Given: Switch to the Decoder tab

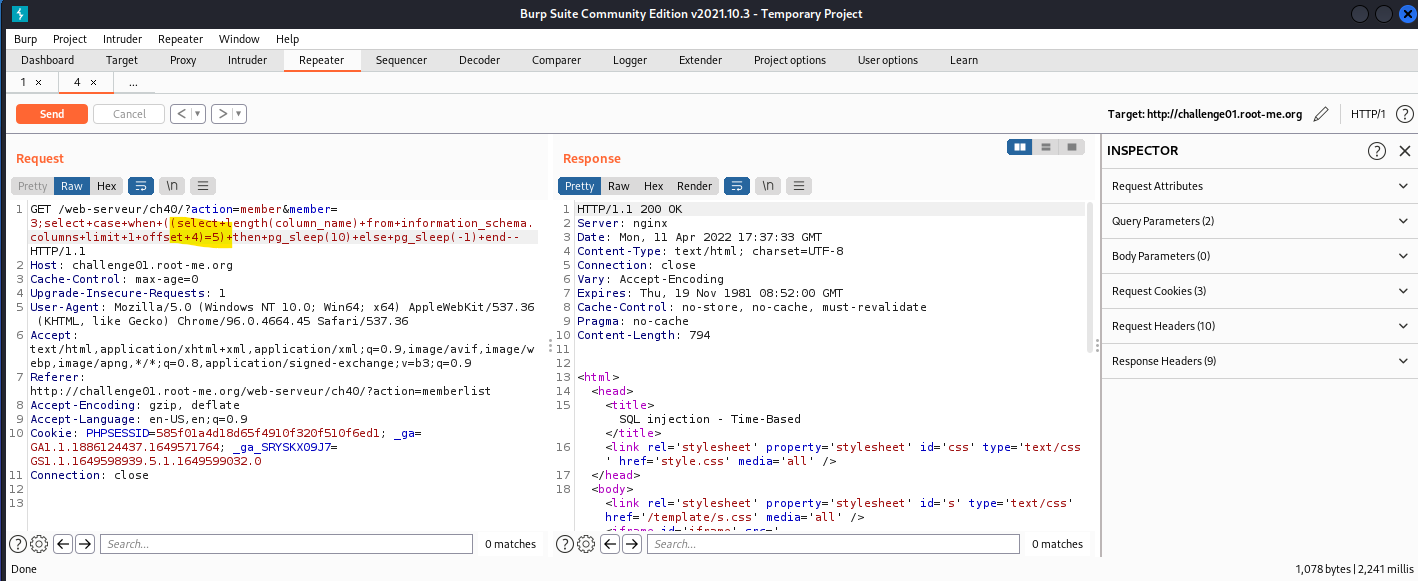Looking at the screenshot, I should click(479, 60).
